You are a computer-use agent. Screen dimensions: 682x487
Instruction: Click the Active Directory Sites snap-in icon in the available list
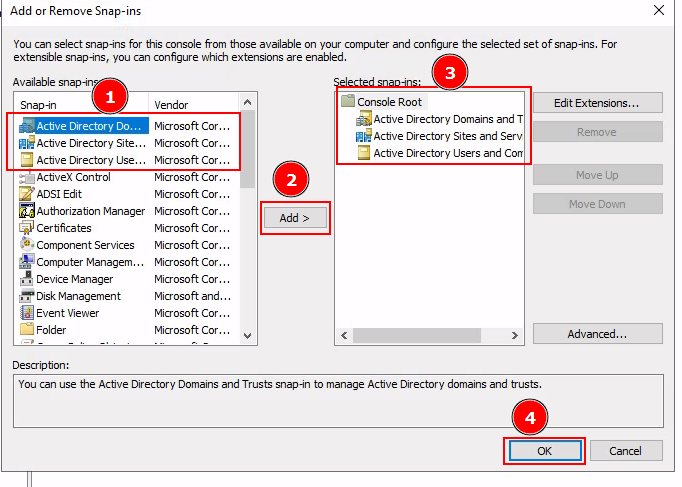click(x=27, y=143)
